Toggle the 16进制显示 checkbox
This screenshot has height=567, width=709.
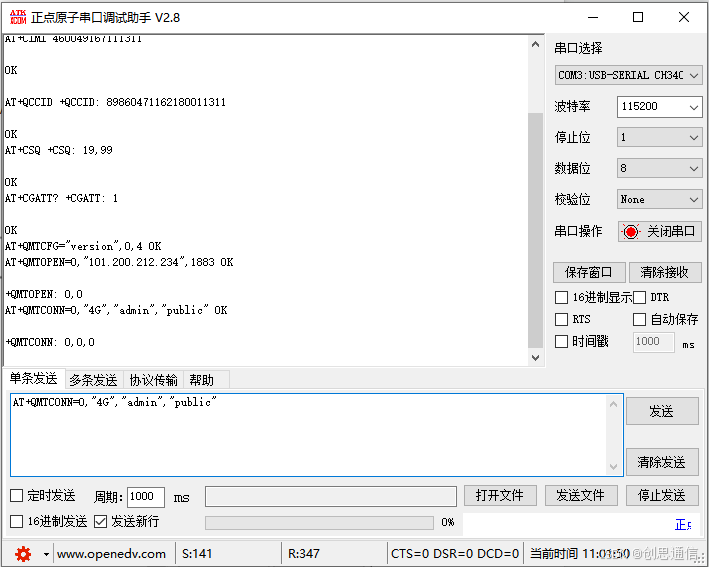[x=561, y=298]
